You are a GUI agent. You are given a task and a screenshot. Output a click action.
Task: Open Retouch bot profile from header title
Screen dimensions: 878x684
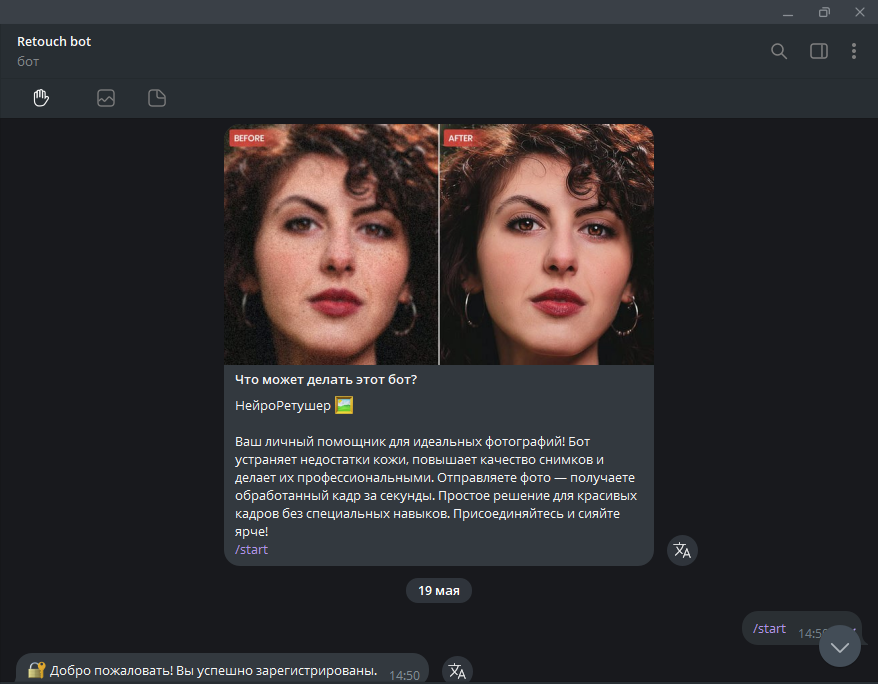pos(54,42)
